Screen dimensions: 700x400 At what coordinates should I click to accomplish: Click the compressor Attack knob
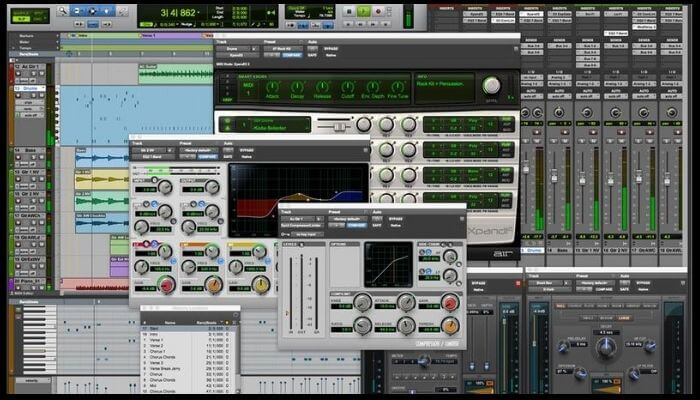tap(406, 303)
